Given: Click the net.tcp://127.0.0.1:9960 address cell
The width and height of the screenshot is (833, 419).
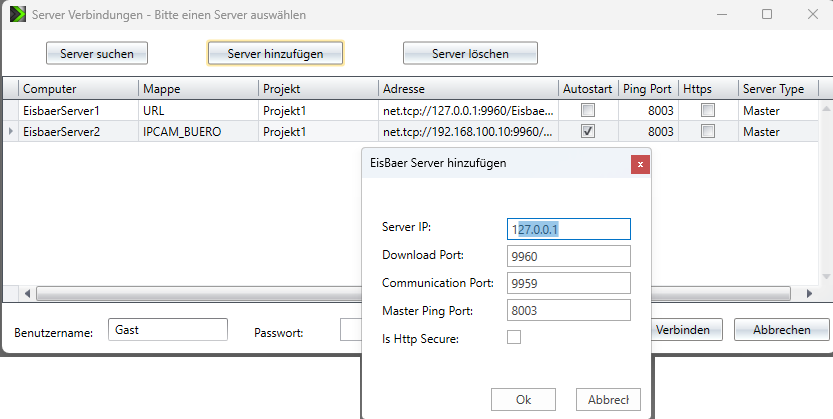Looking at the screenshot, I should 469,110.
